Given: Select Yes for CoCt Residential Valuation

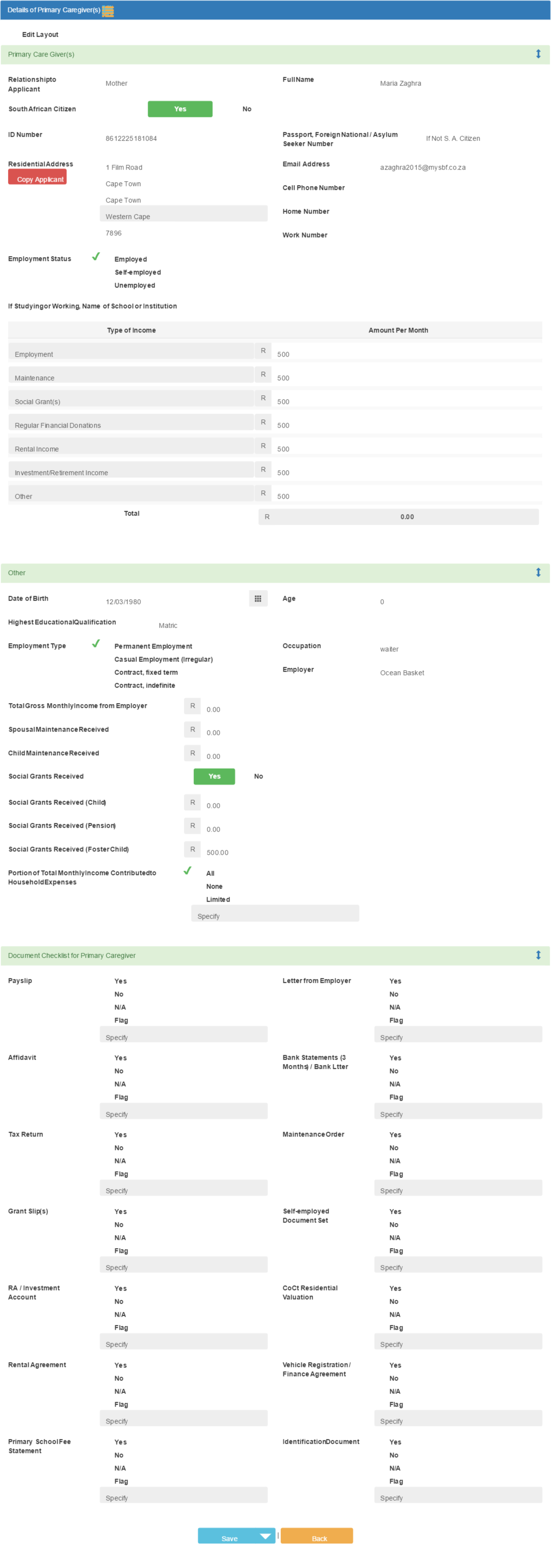Looking at the screenshot, I should 395,1289.
